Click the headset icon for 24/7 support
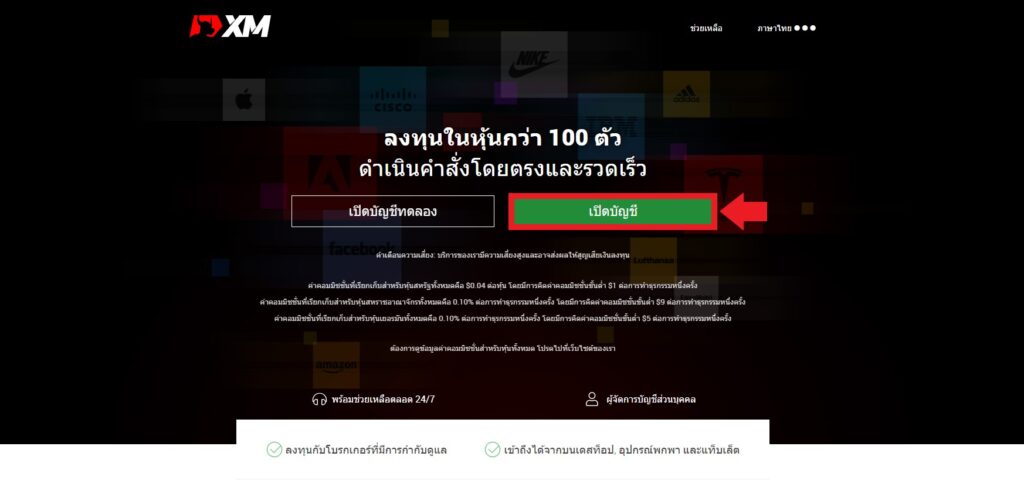The width and height of the screenshot is (1024, 480). click(319, 399)
